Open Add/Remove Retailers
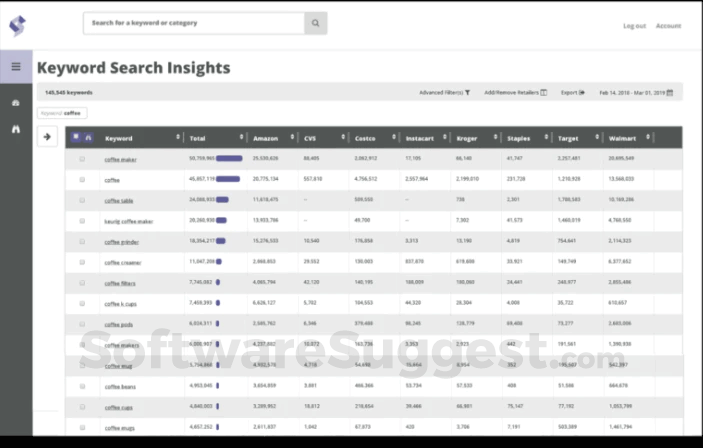 (x=515, y=92)
